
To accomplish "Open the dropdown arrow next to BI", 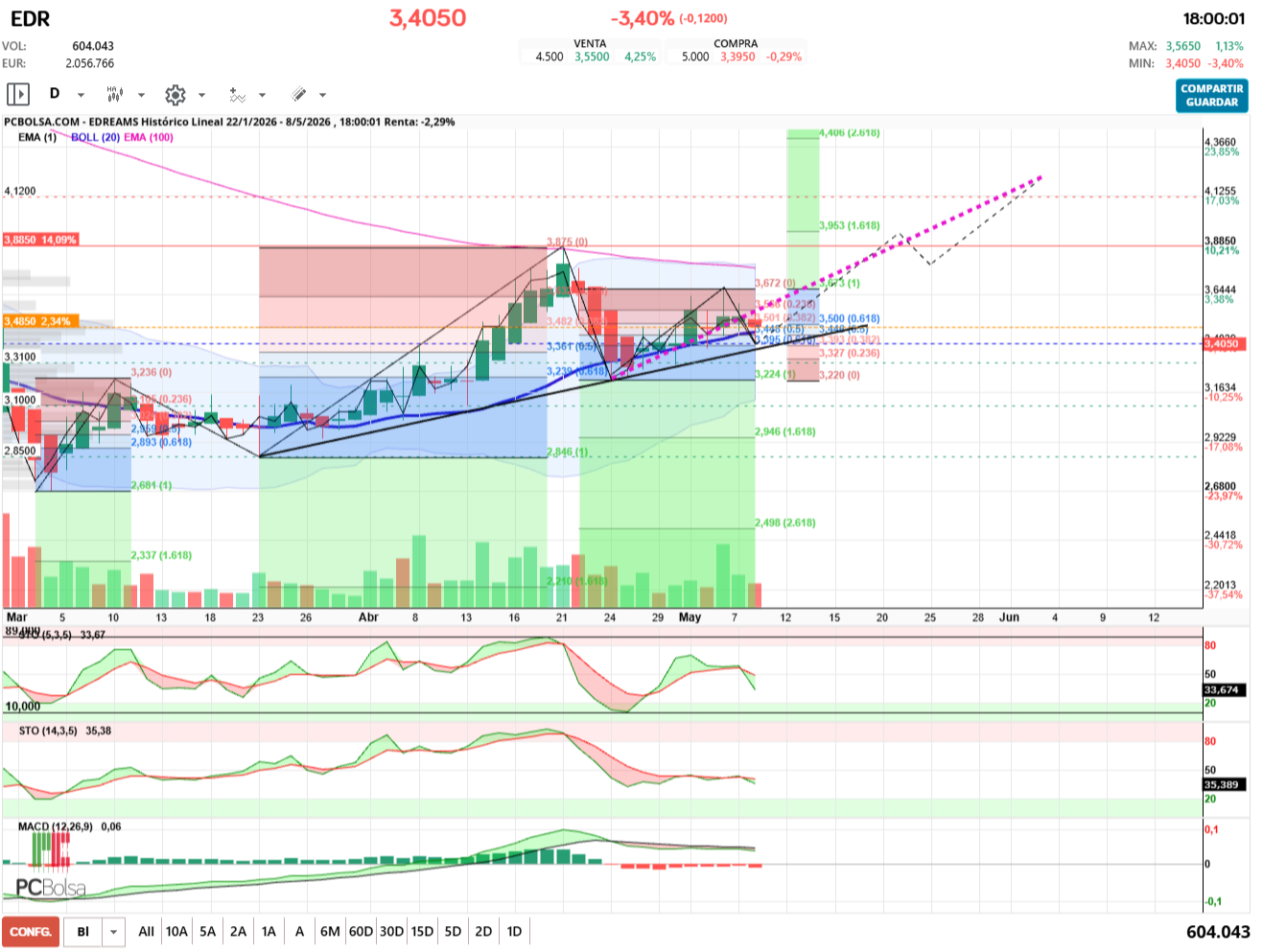I will (114, 932).
